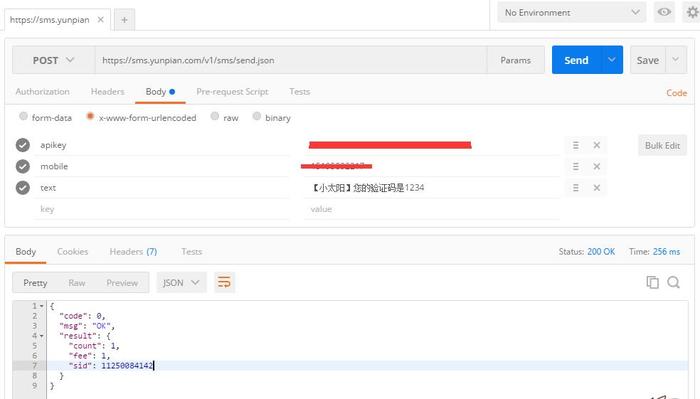Switch to the request Body tab

pos(160,92)
